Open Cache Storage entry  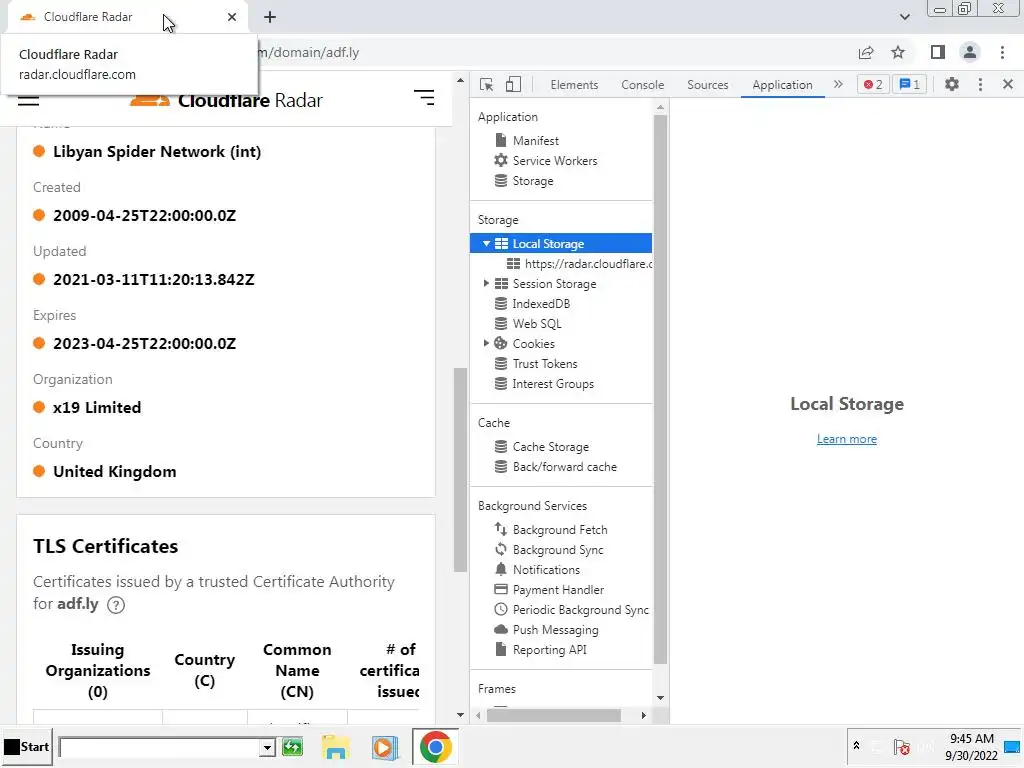pos(551,447)
